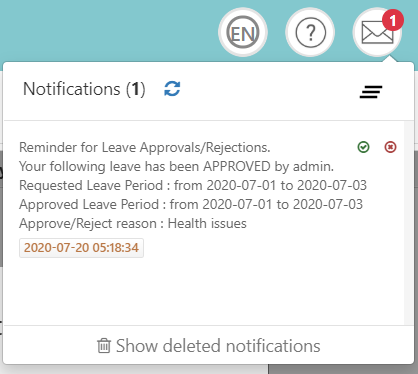Screen dimensions: 418x374
Task: Click the bold 1 in Notifications title
Action: tap(136, 89)
